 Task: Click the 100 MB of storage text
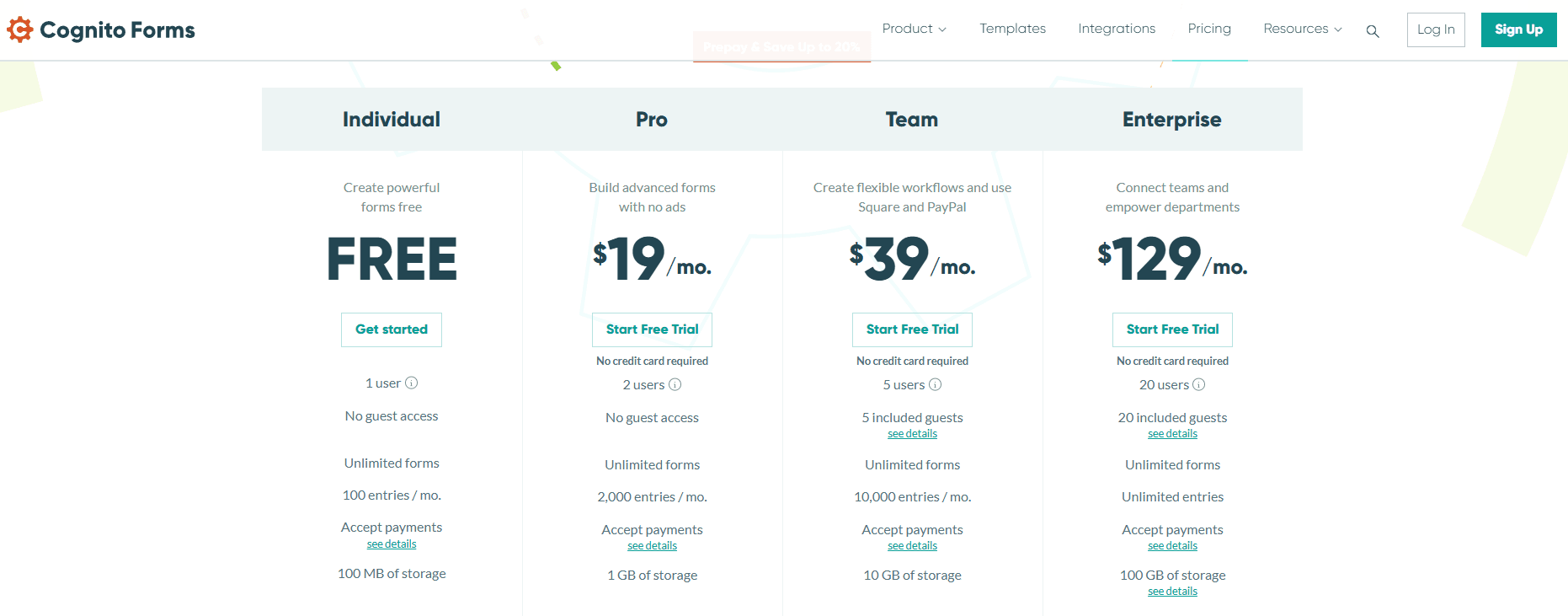(x=392, y=574)
